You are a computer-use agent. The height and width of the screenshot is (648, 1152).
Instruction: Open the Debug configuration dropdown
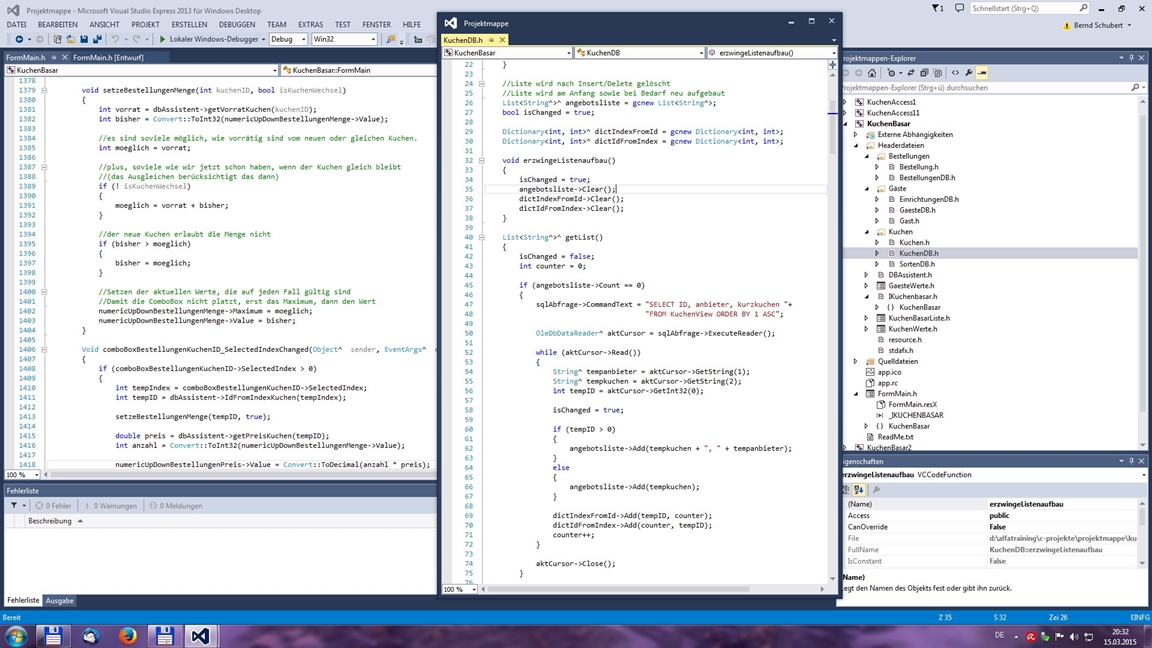(x=287, y=39)
